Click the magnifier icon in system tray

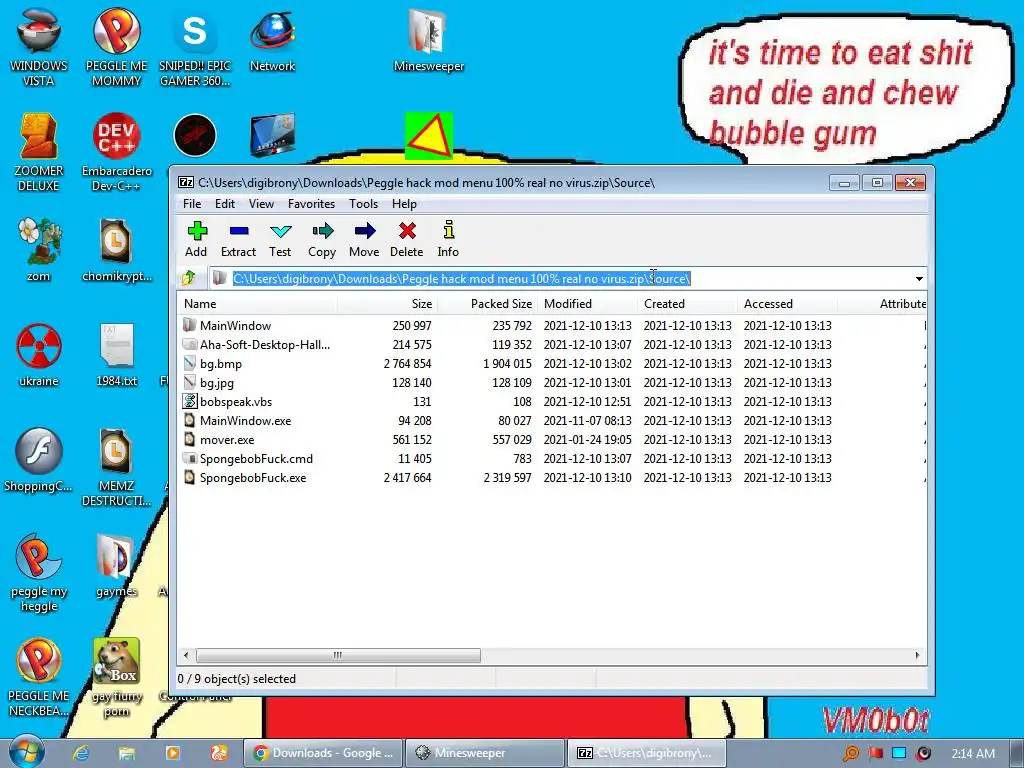(x=850, y=754)
